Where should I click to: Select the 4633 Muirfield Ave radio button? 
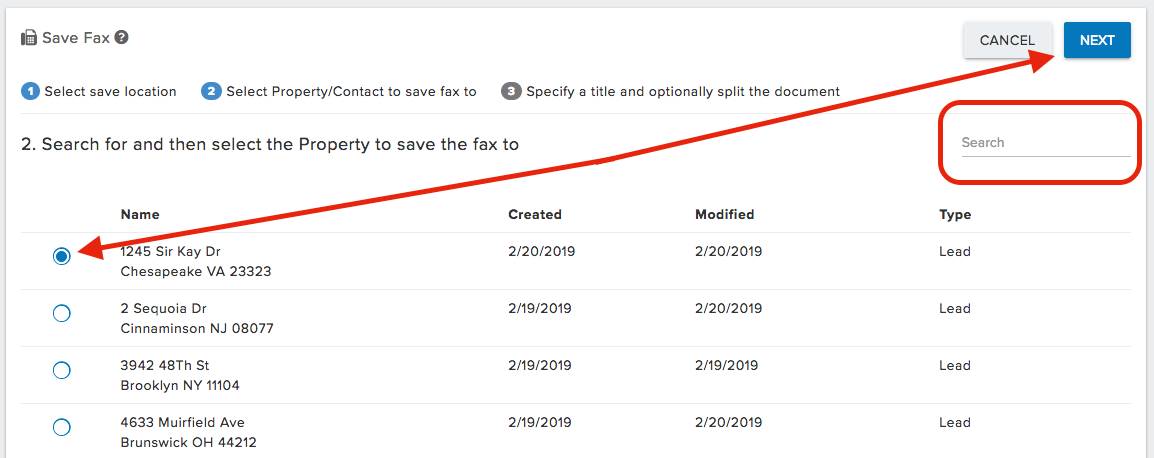point(62,427)
